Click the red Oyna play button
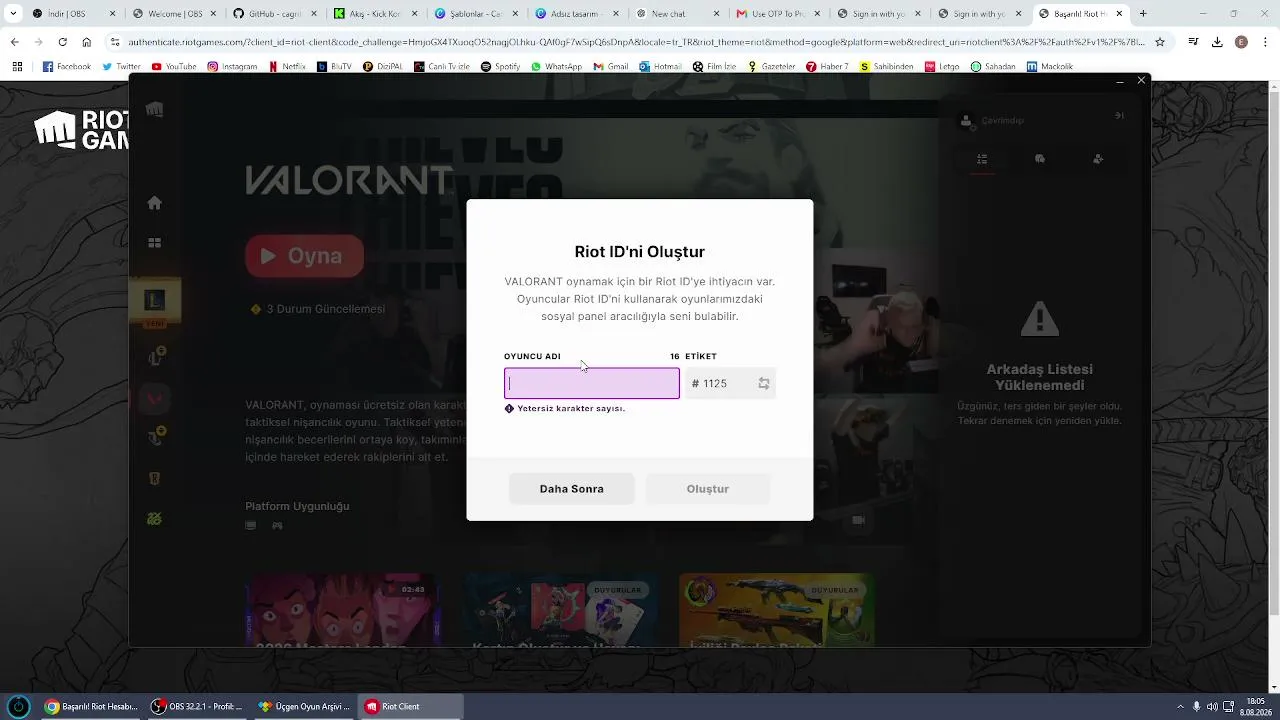Screen dimensions: 1280x720 point(304,256)
